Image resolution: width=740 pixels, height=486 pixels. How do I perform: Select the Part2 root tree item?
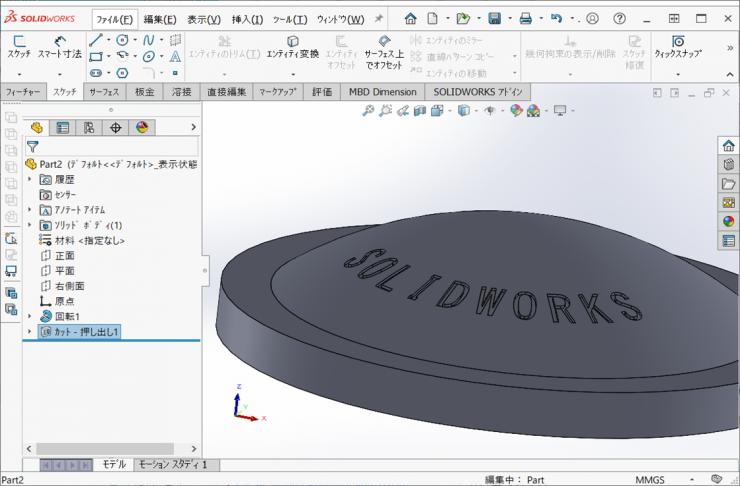(x=111, y=164)
